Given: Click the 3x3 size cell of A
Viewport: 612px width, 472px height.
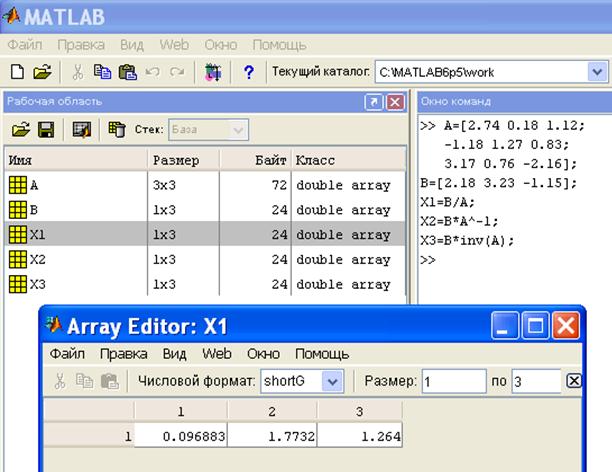Looking at the screenshot, I should point(183,185).
